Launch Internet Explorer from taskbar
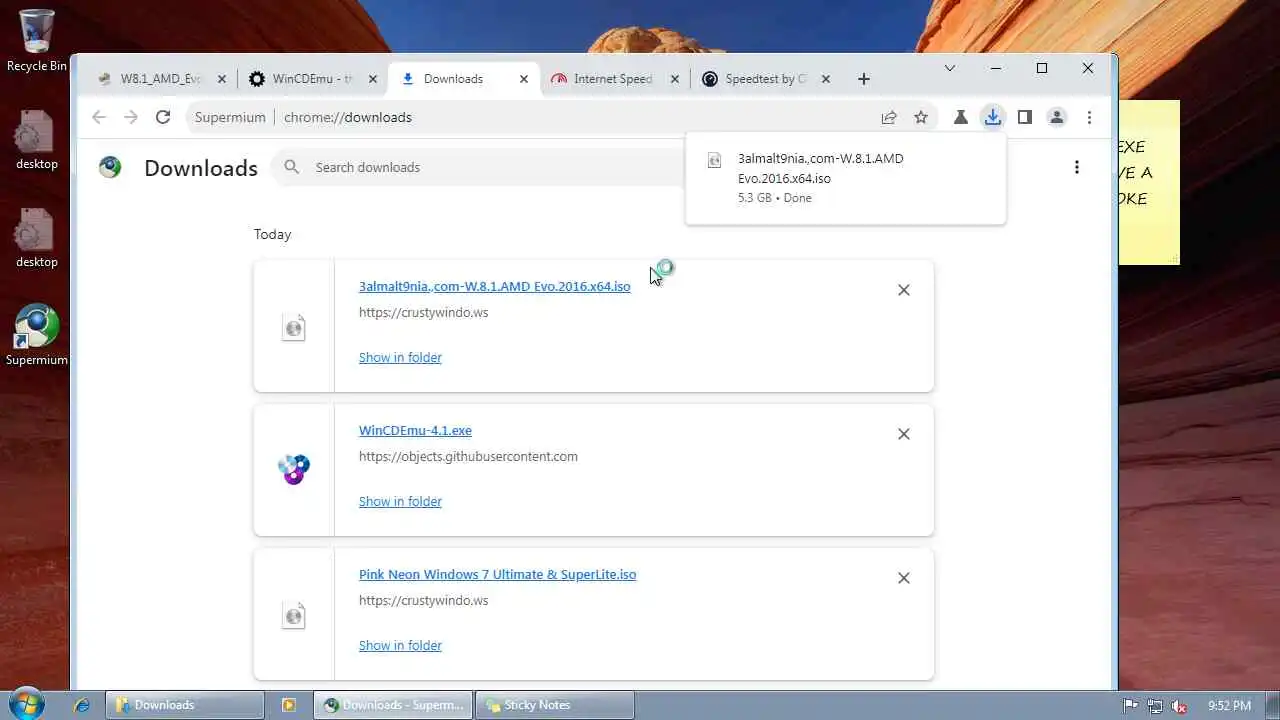Image resolution: width=1280 pixels, height=720 pixels. coord(82,705)
